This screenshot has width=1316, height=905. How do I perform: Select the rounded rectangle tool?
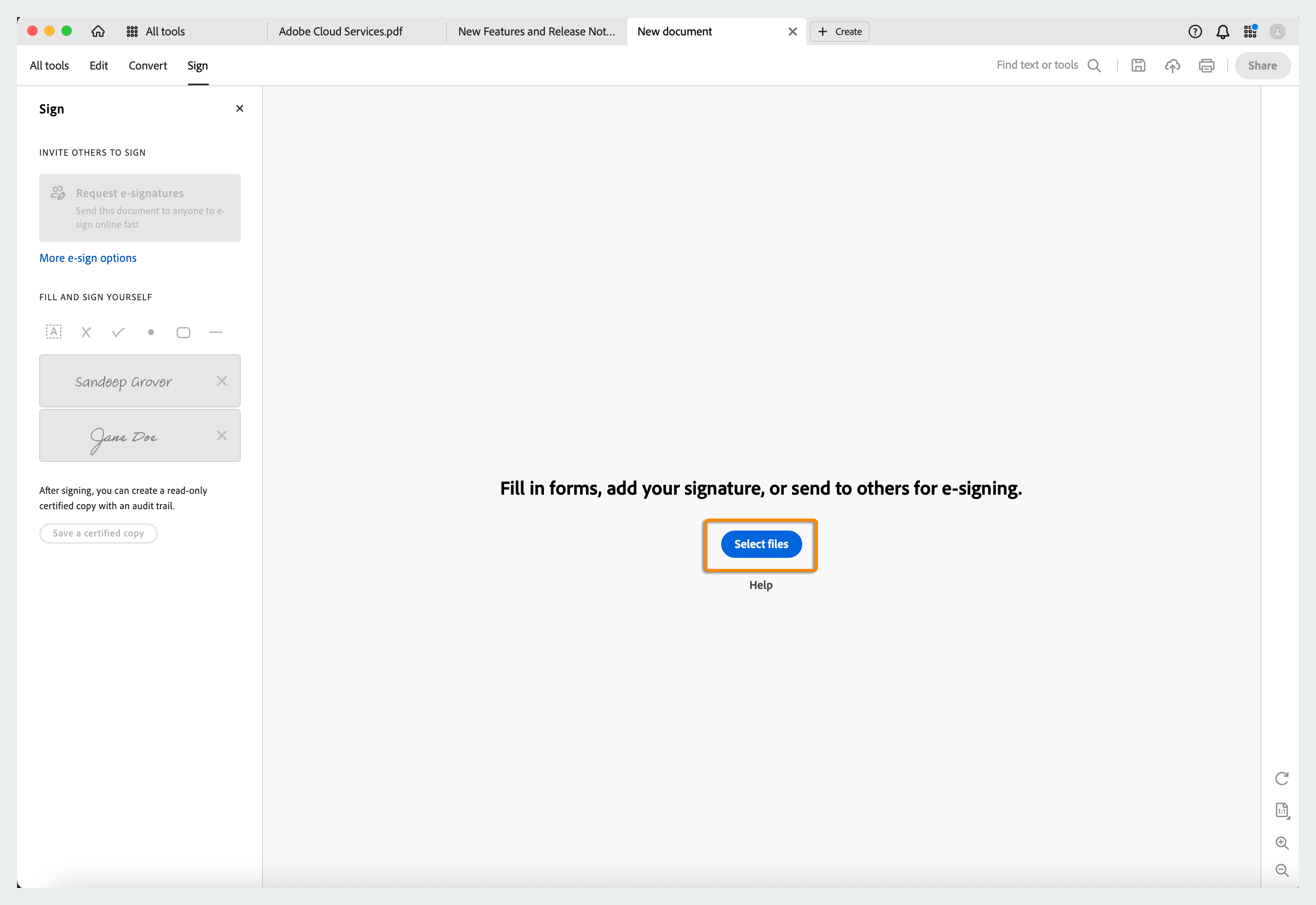pos(183,332)
